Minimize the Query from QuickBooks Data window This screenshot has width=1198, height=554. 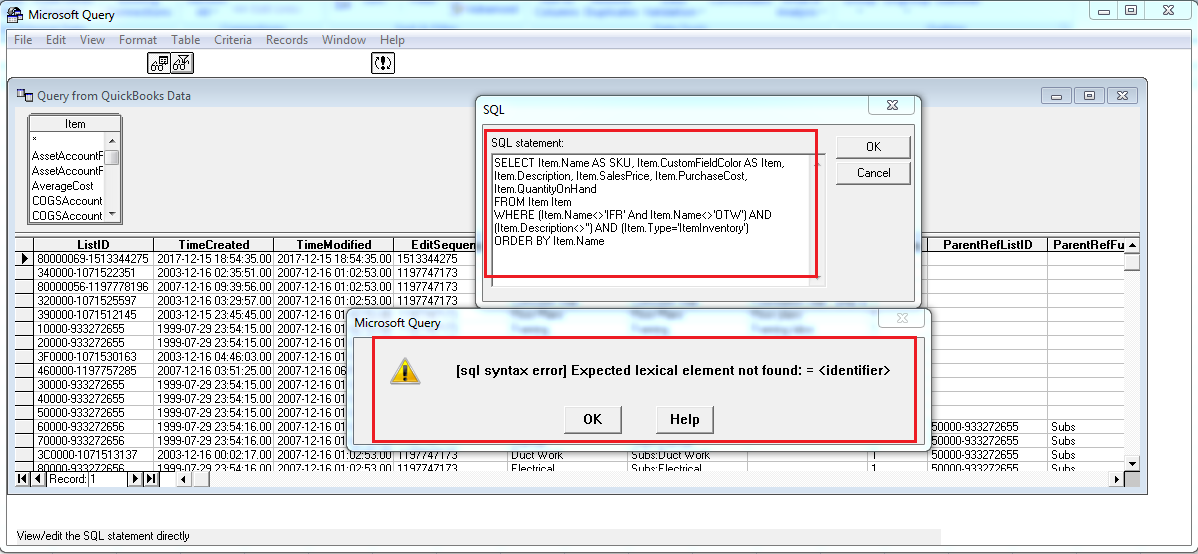click(1056, 96)
